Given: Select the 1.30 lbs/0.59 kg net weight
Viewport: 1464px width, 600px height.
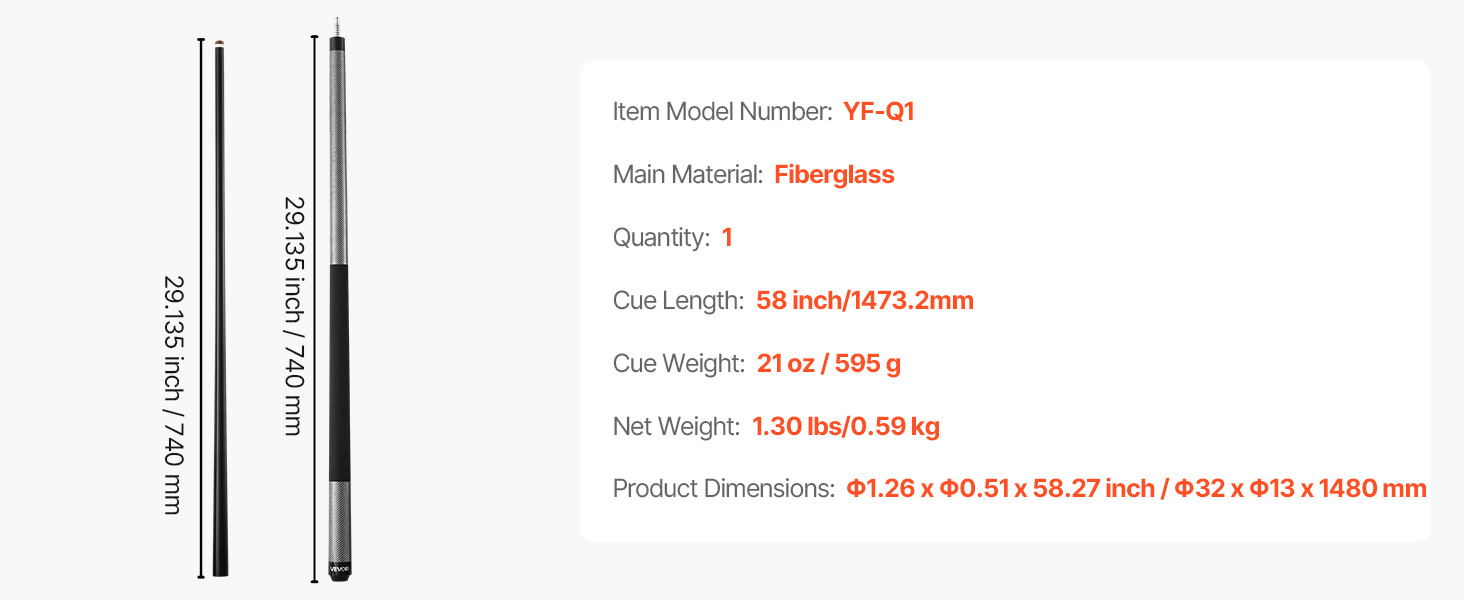Looking at the screenshot, I should click(846, 427).
